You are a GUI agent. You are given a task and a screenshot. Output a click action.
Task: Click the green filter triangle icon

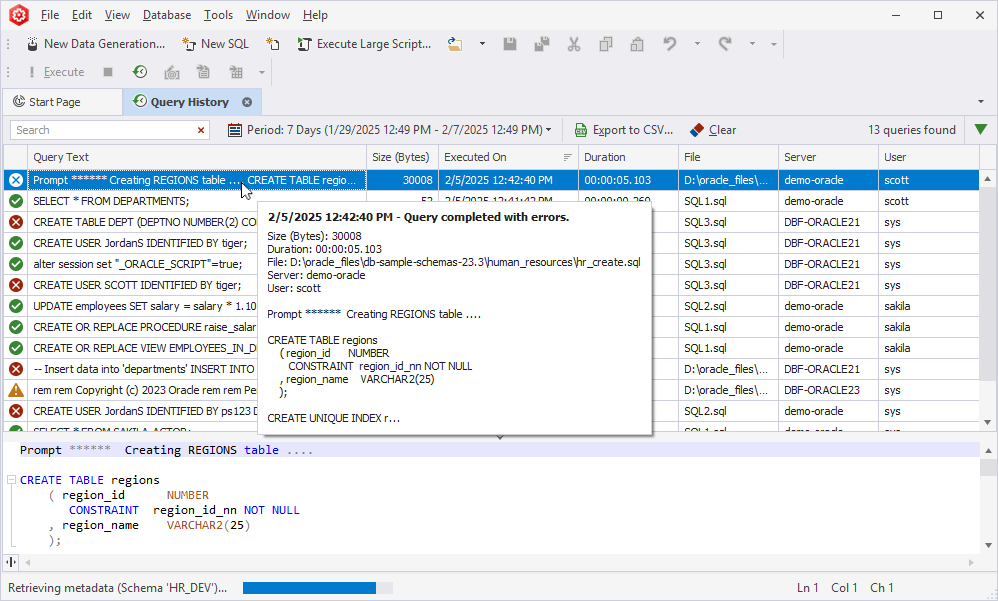pos(981,130)
